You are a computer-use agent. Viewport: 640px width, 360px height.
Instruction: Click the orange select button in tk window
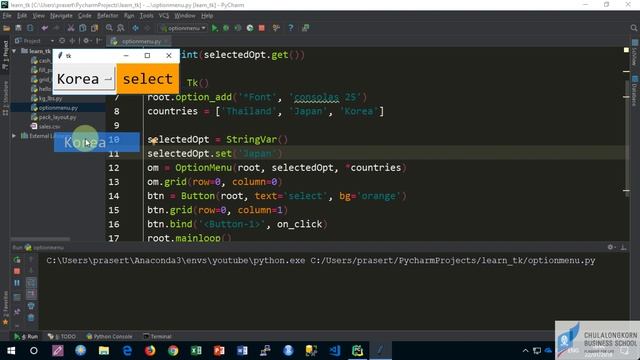148,79
